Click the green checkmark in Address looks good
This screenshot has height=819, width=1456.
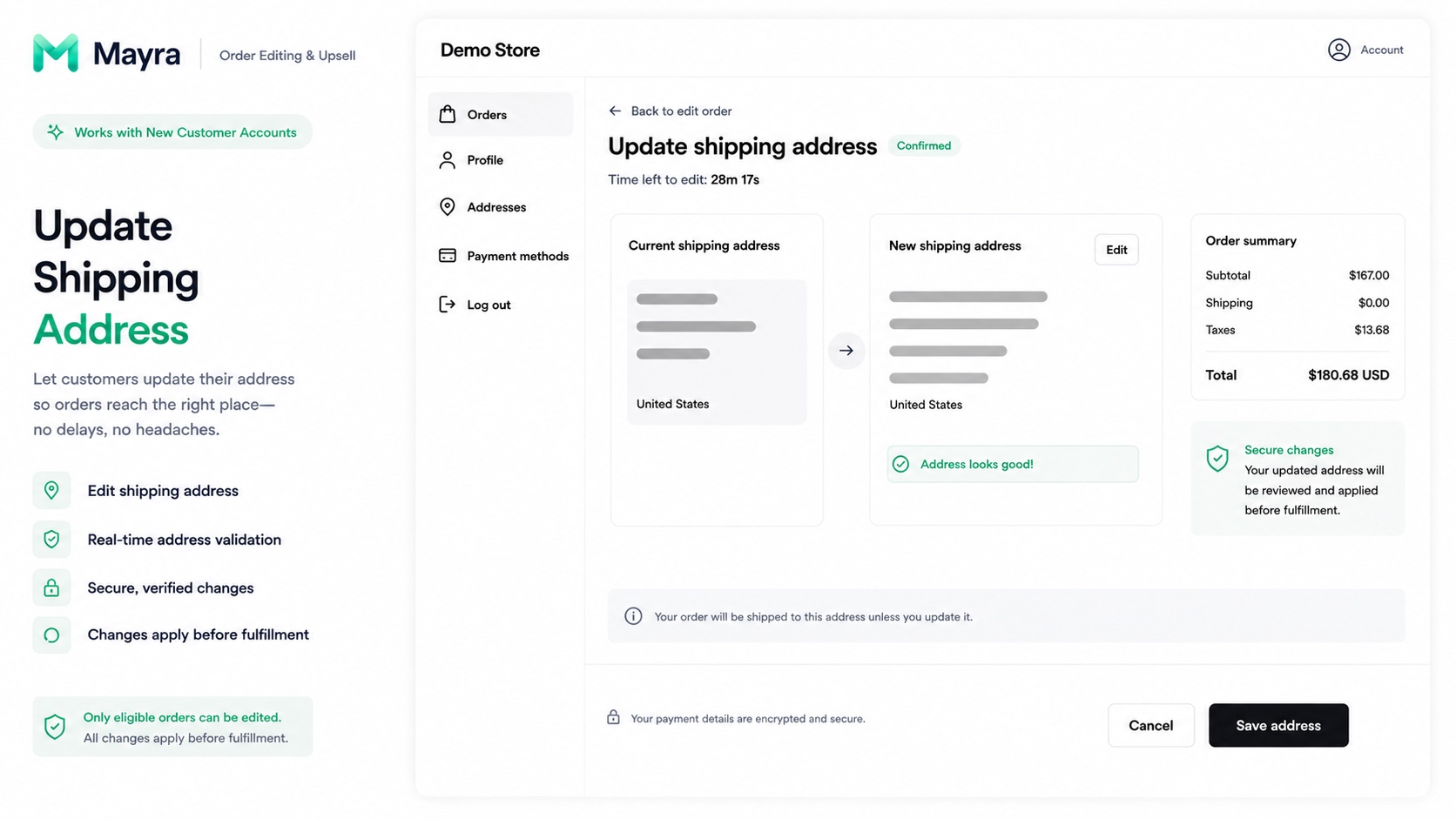click(x=901, y=464)
